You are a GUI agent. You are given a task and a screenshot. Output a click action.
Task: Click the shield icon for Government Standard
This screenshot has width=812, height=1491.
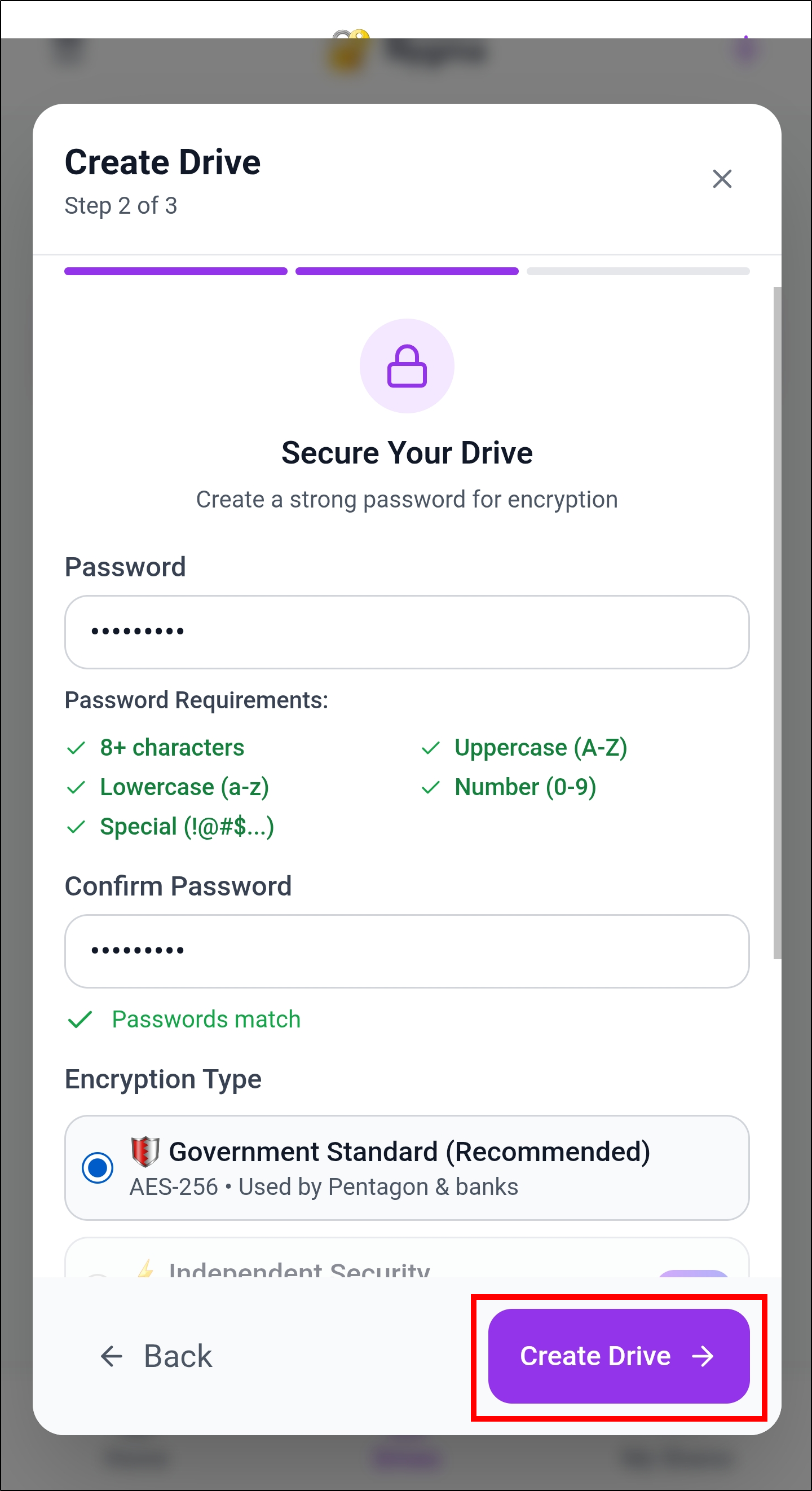pyautogui.click(x=145, y=1150)
